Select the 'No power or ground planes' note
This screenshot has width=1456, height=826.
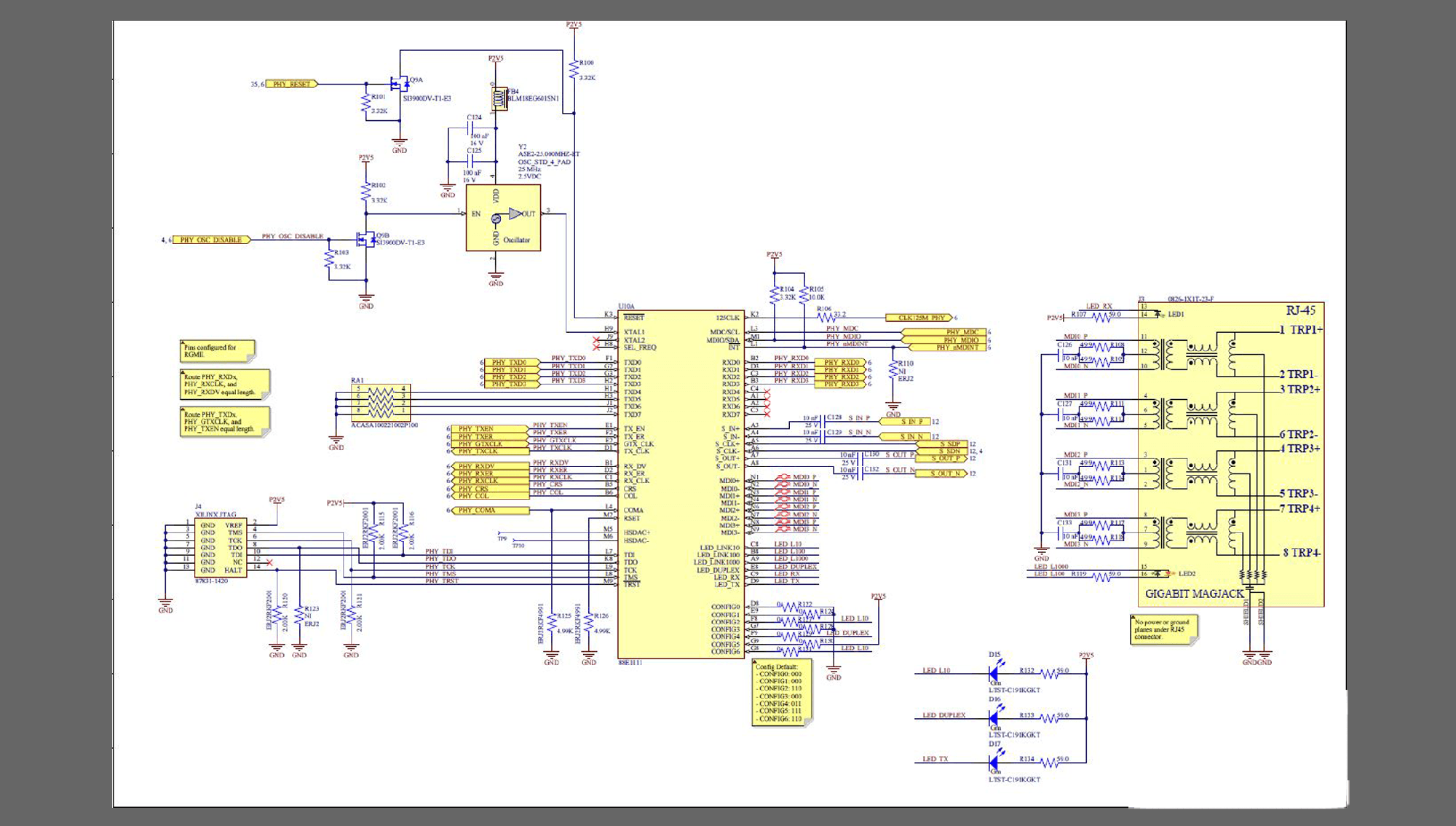point(1164,630)
